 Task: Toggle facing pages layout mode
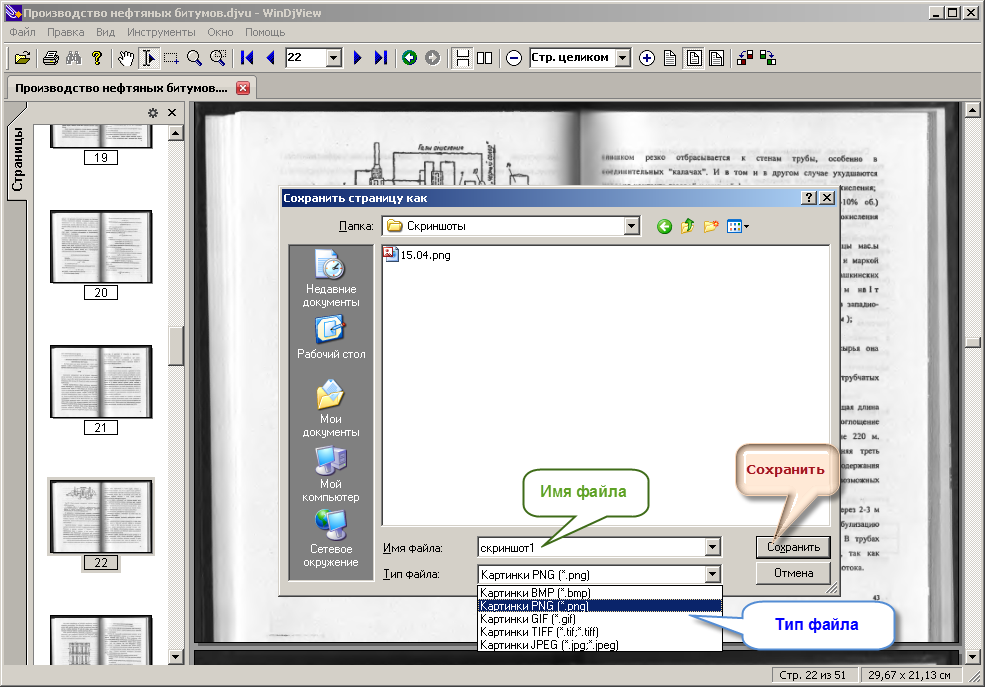(x=484, y=58)
